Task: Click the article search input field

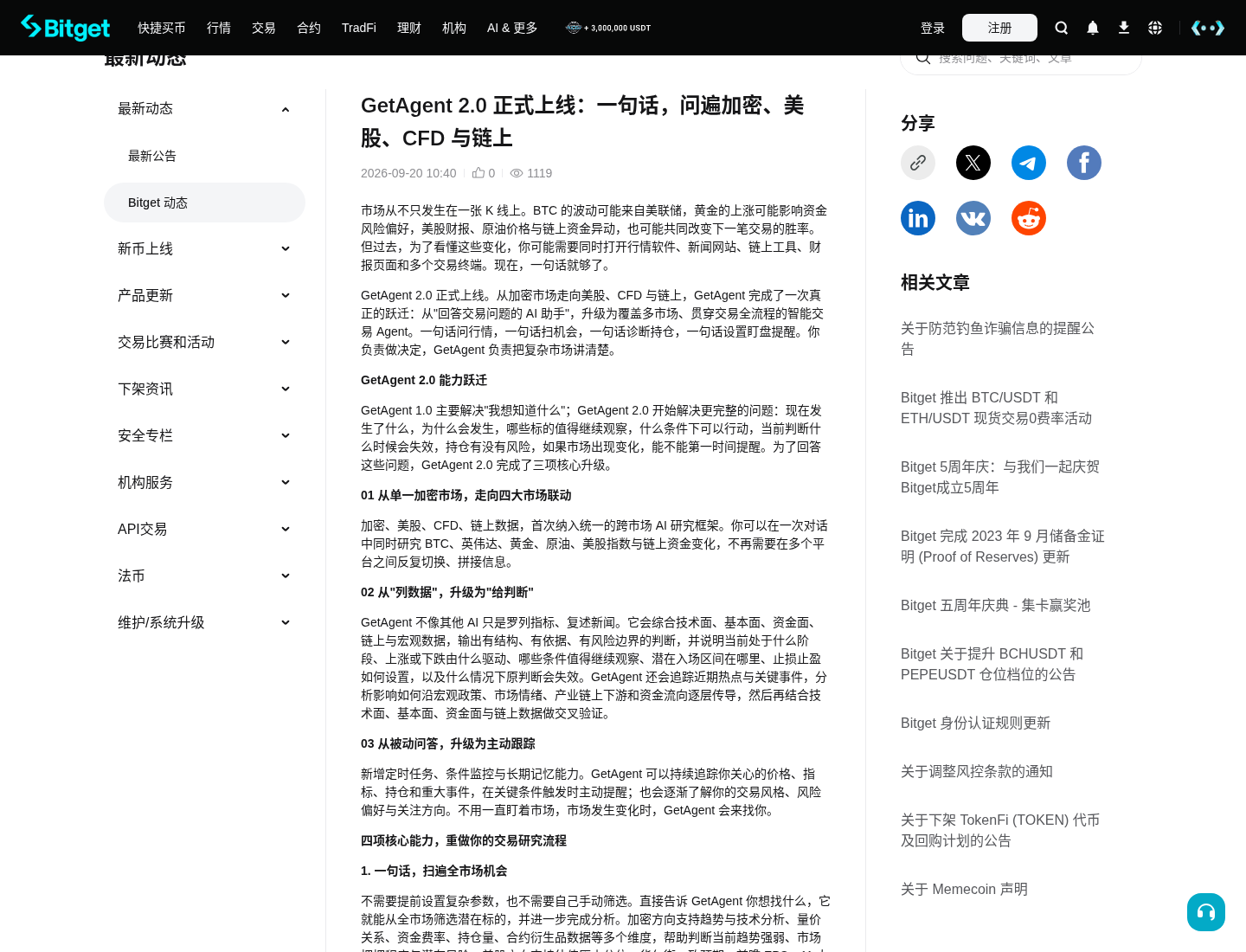Action: [1021, 61]
